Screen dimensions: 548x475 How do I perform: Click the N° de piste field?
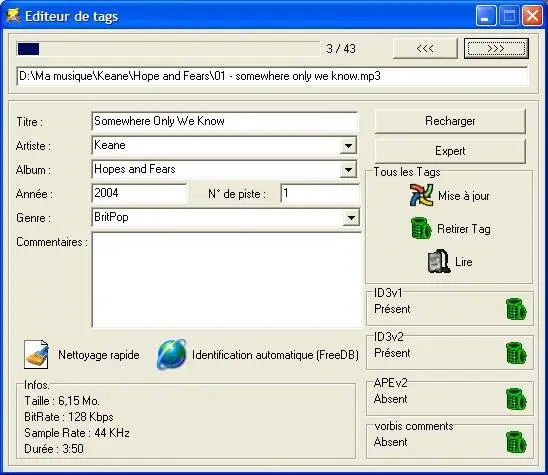pos(319,193)
